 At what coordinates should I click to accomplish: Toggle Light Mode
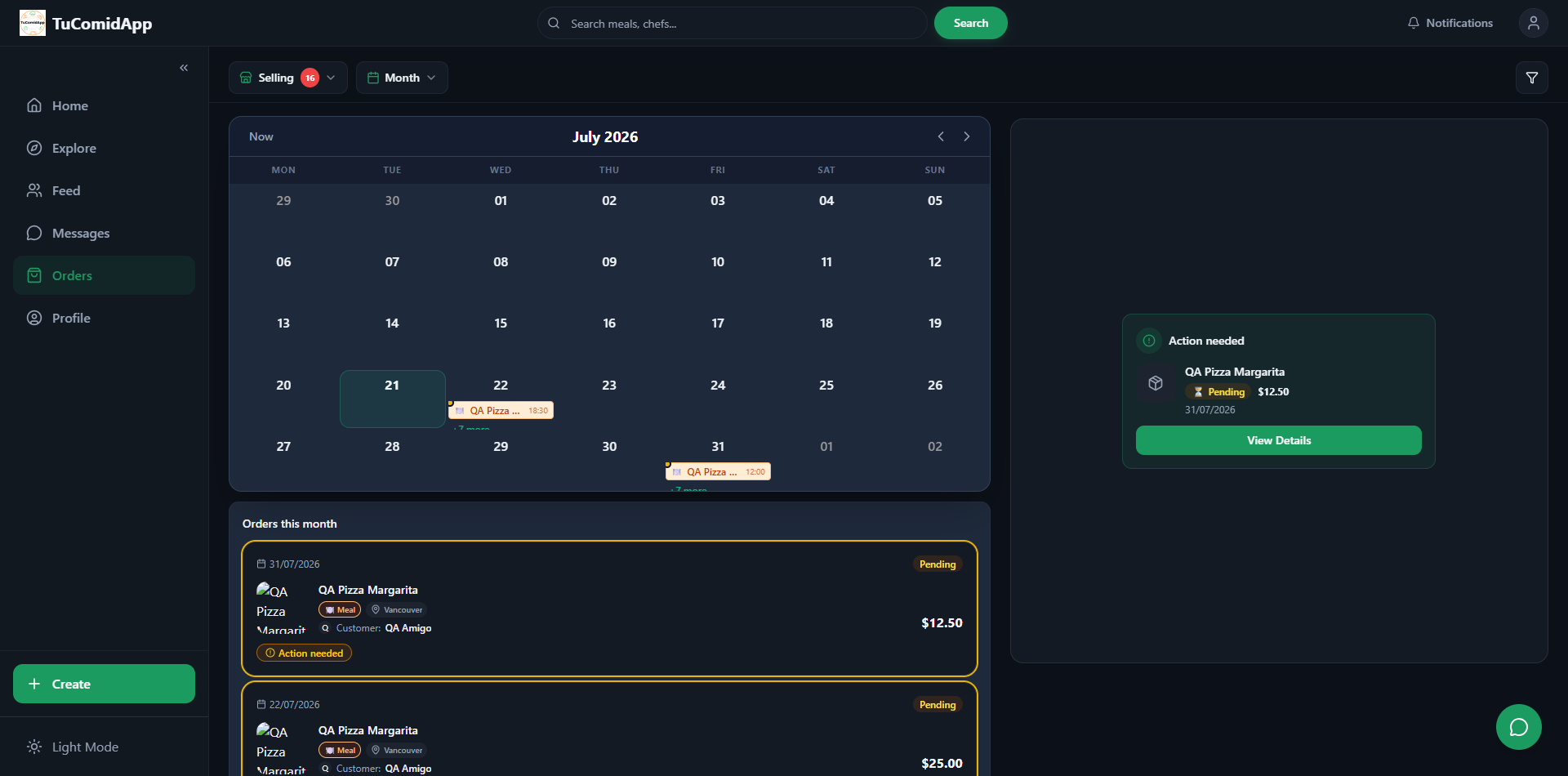tap(104, 747)
